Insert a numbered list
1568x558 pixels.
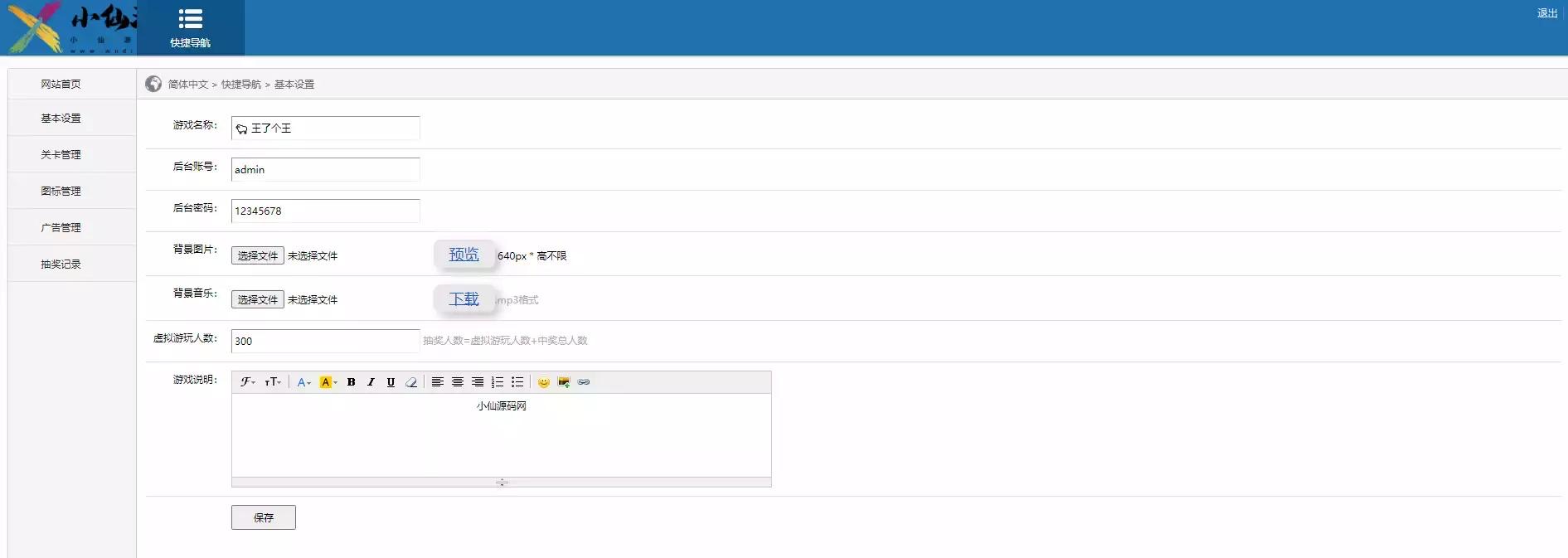497,382
